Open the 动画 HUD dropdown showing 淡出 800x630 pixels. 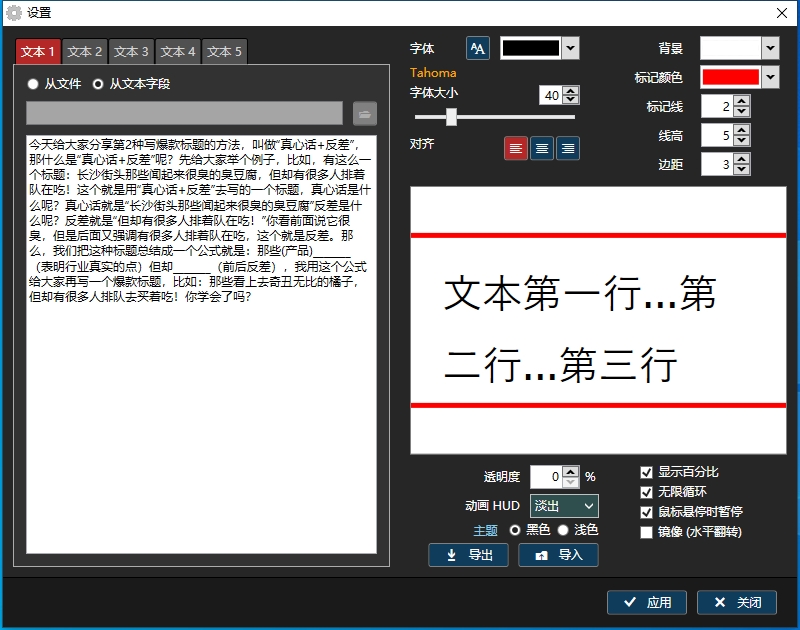tap(564, 506)
